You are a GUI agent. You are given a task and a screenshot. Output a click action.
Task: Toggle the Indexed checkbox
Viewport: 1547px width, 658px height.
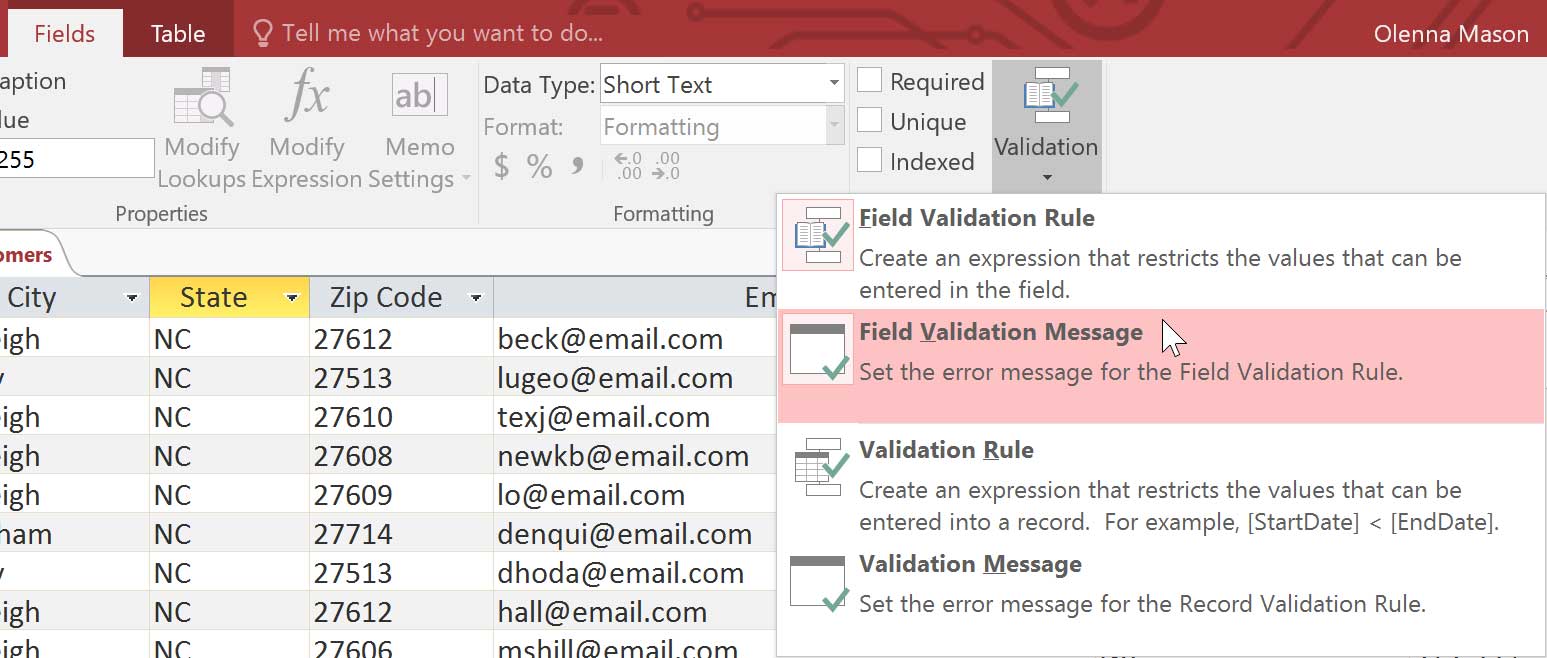pyautogui.click(x=869, y=161)
